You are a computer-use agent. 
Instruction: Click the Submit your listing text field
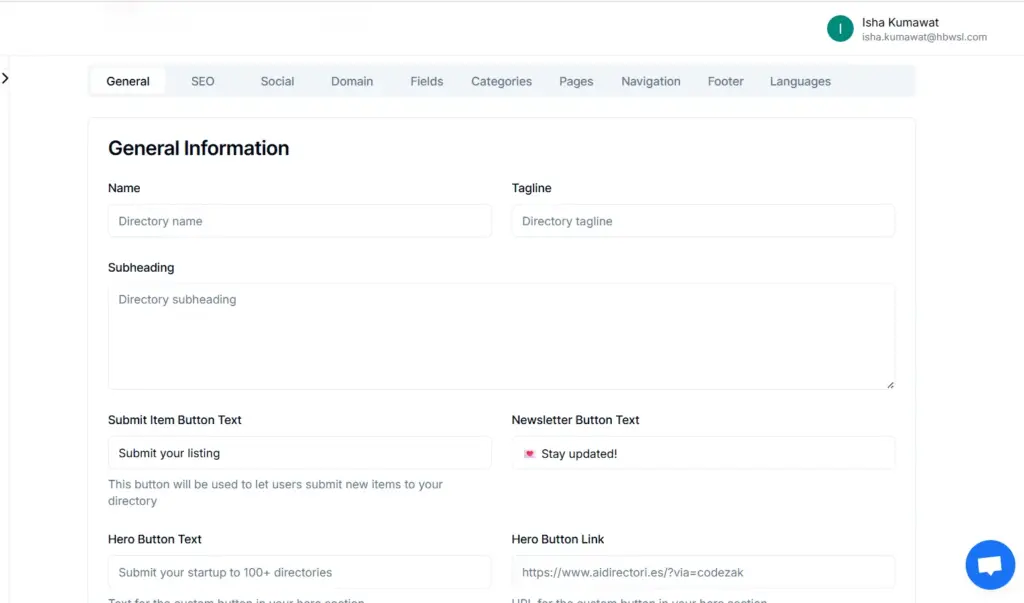click(x=299, y=453)
